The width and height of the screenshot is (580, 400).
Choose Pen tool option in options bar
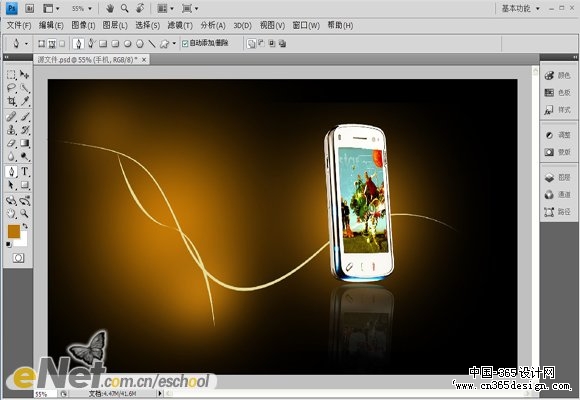click(77, 44)
